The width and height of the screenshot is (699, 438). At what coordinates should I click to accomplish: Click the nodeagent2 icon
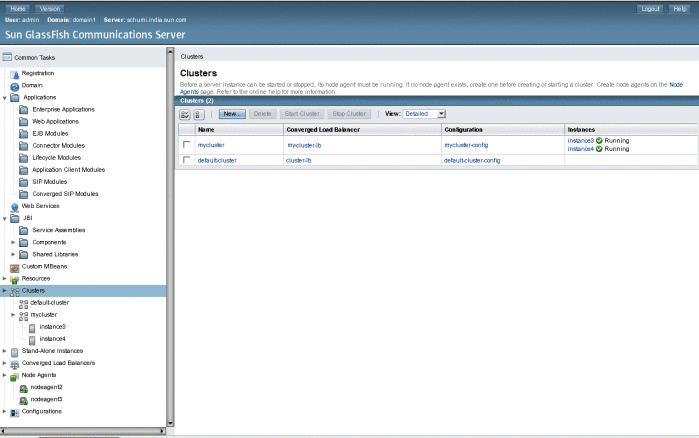[24, 388]
